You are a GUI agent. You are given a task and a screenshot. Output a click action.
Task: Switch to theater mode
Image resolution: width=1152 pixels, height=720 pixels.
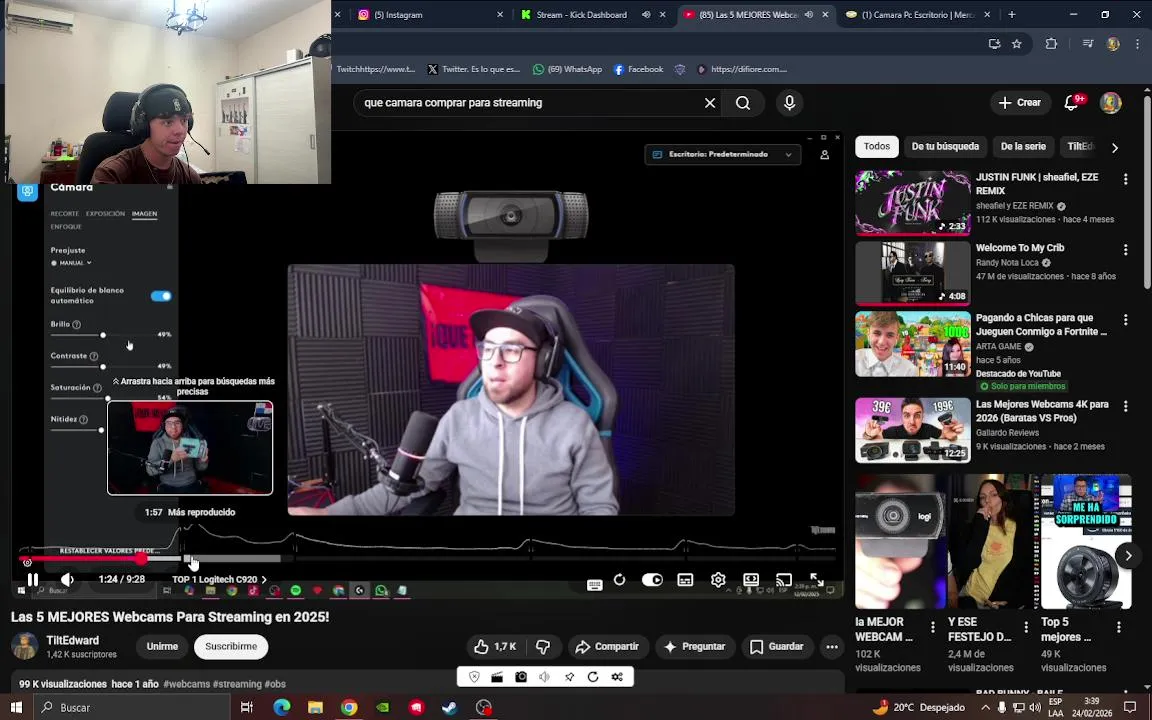pyautogui.click(x=751, y=580)
